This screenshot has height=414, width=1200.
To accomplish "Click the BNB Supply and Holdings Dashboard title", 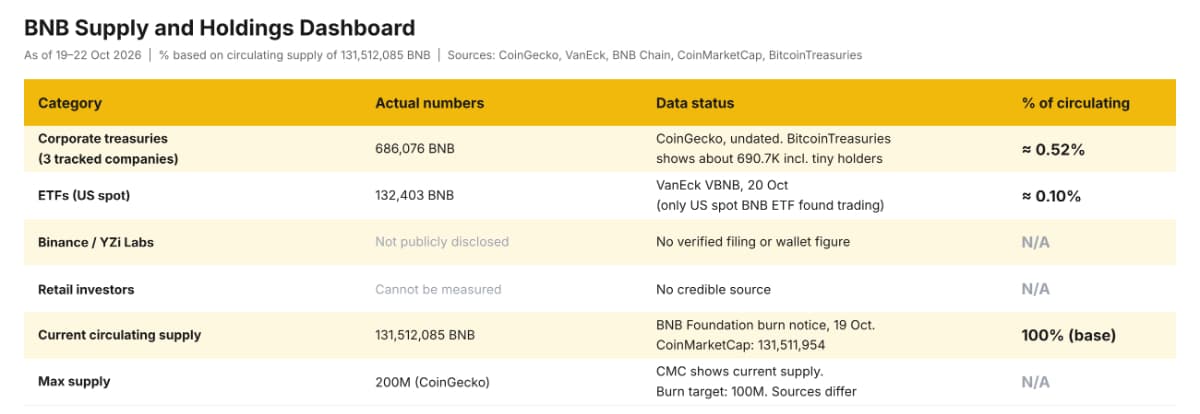I will point(219,28).
